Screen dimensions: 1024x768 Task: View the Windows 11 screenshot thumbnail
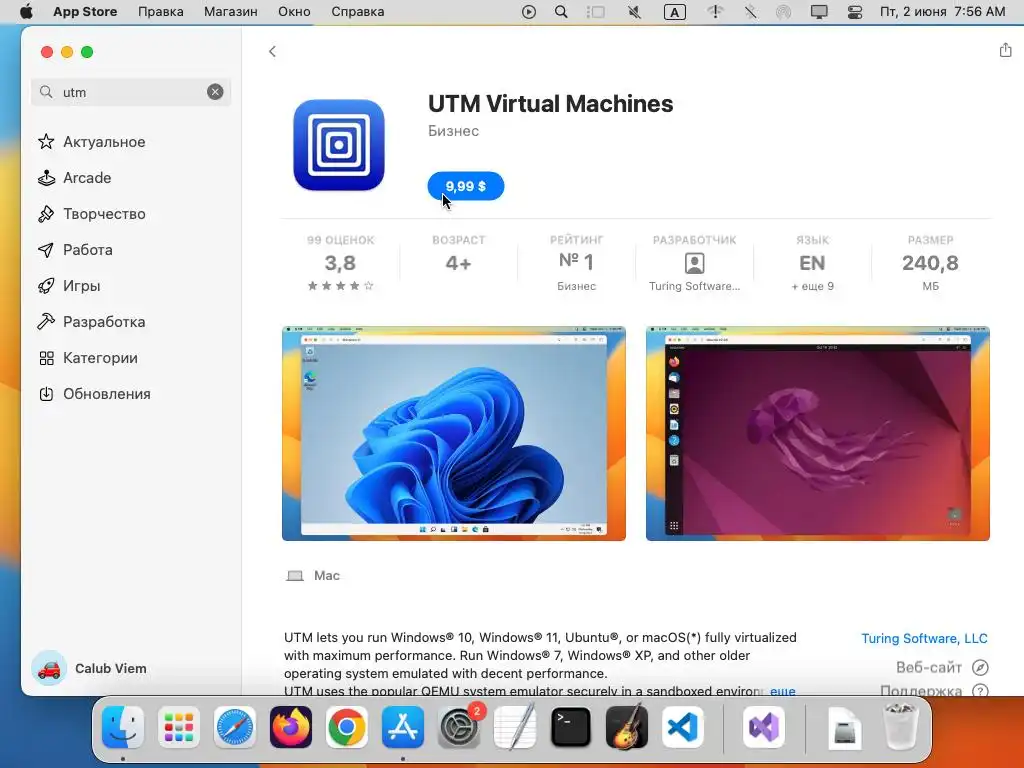pos(454,434)
